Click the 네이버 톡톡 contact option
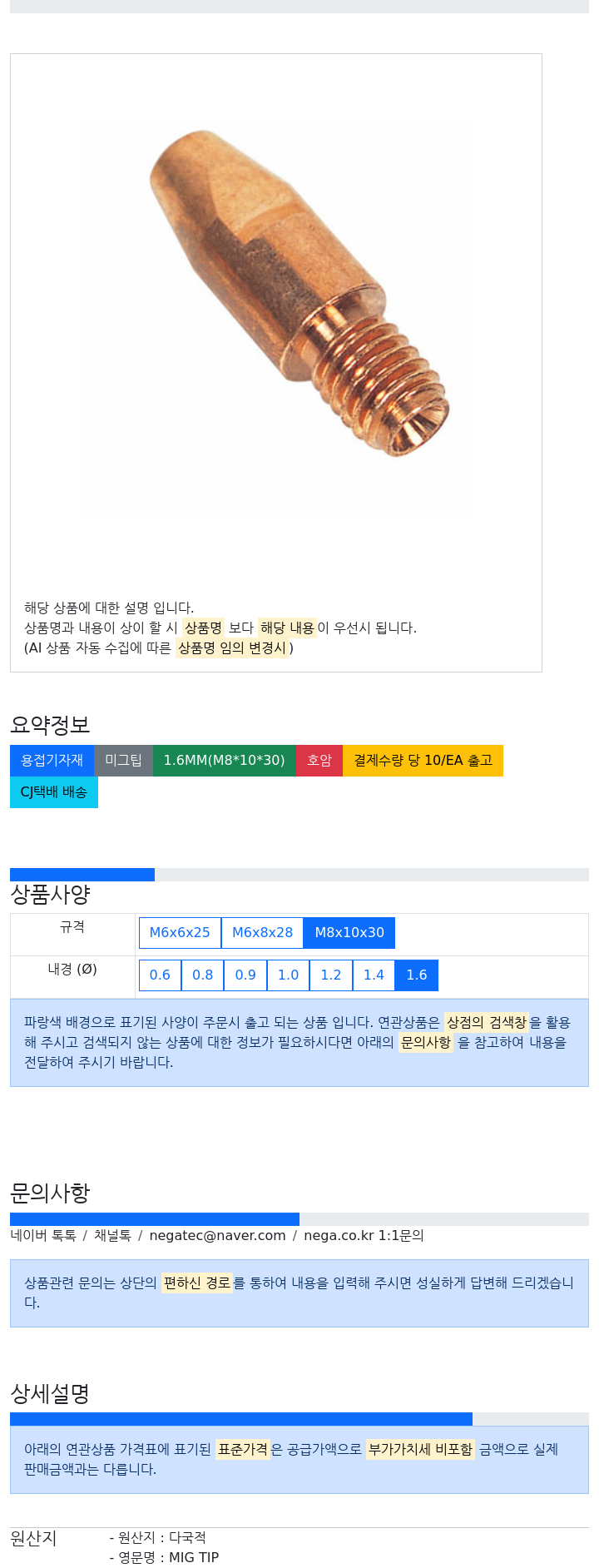Screen dimensions: 599x1568 tap(43, 1236)
